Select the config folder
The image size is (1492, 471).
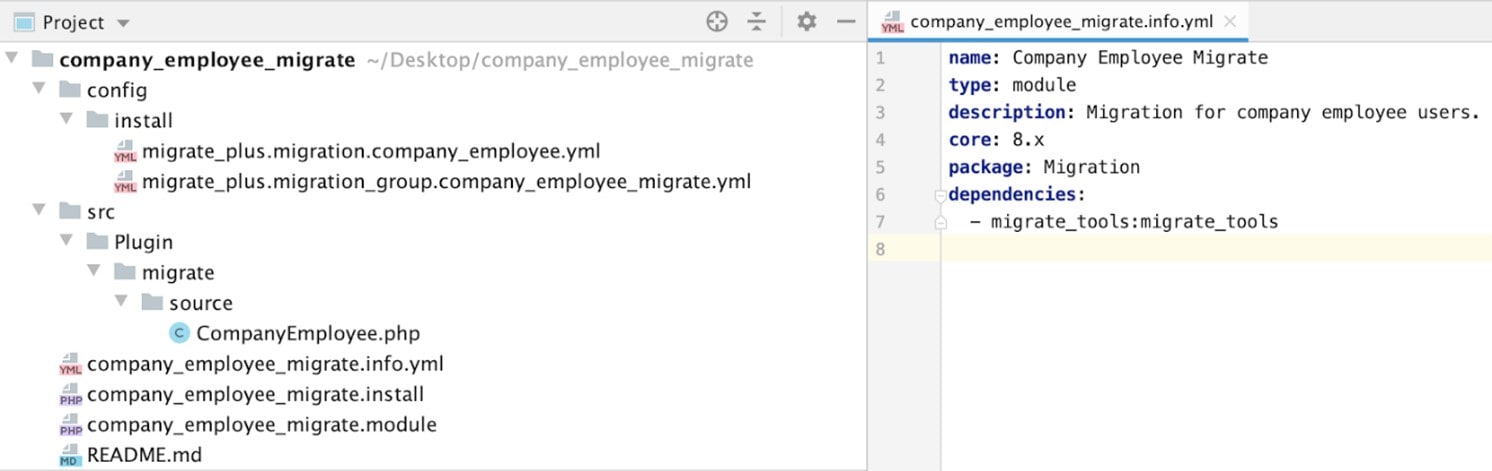tap(117, 90)
